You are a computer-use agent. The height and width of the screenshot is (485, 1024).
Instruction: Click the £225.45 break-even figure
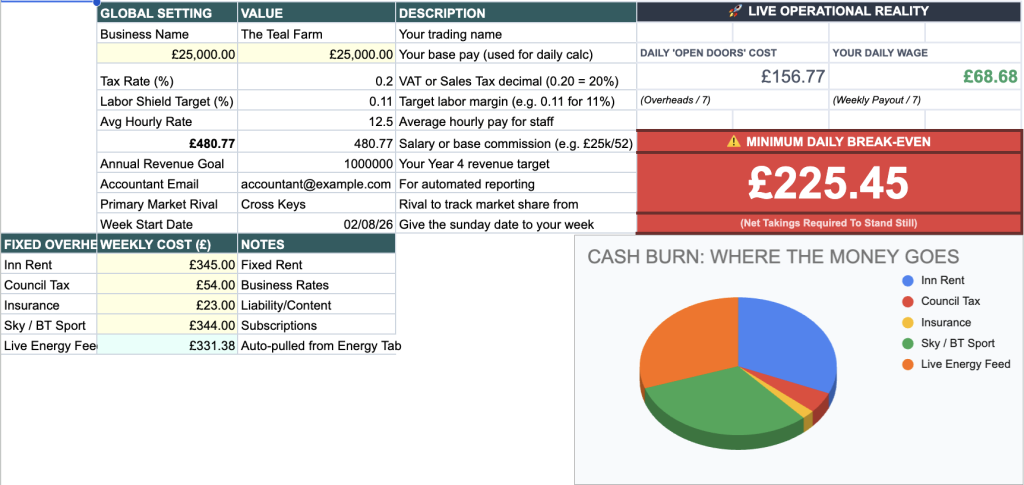[x=828, y=183]
